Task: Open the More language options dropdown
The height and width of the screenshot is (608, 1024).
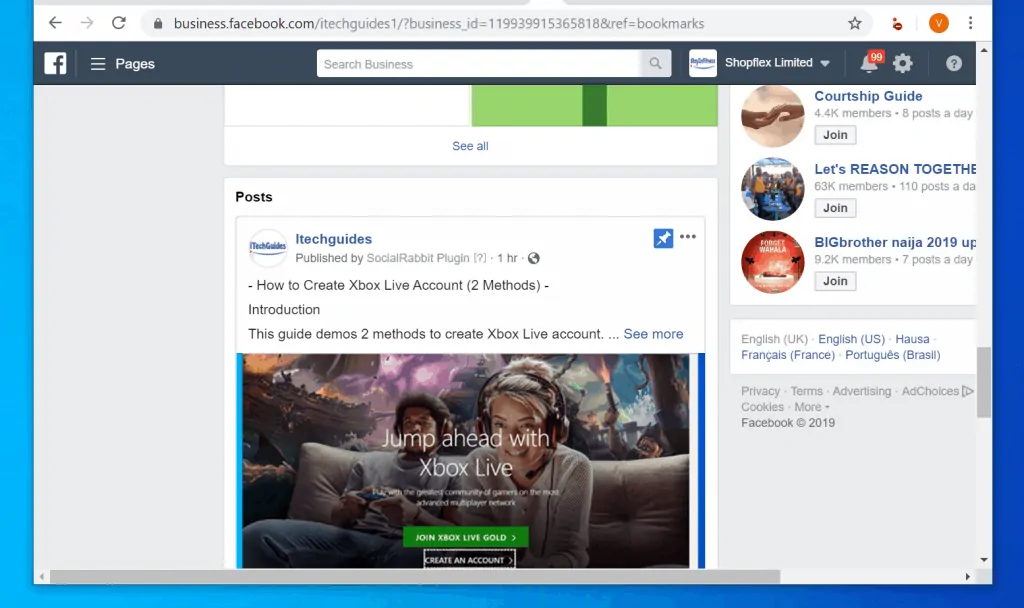Action: tap(810, 407)
